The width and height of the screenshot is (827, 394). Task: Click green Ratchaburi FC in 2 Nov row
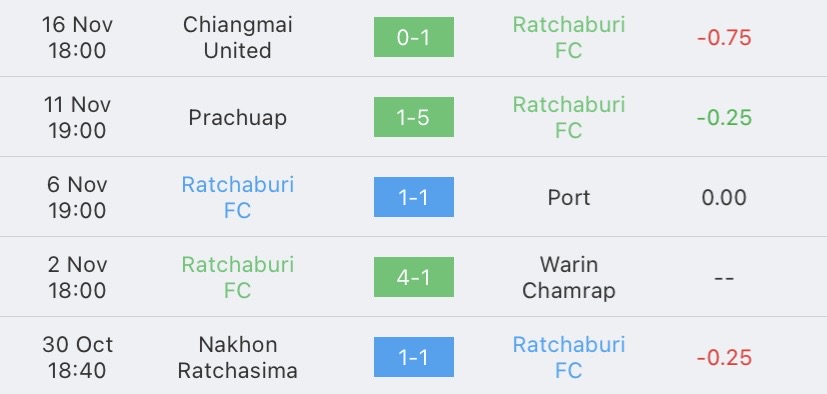click(x=237, y=277)
